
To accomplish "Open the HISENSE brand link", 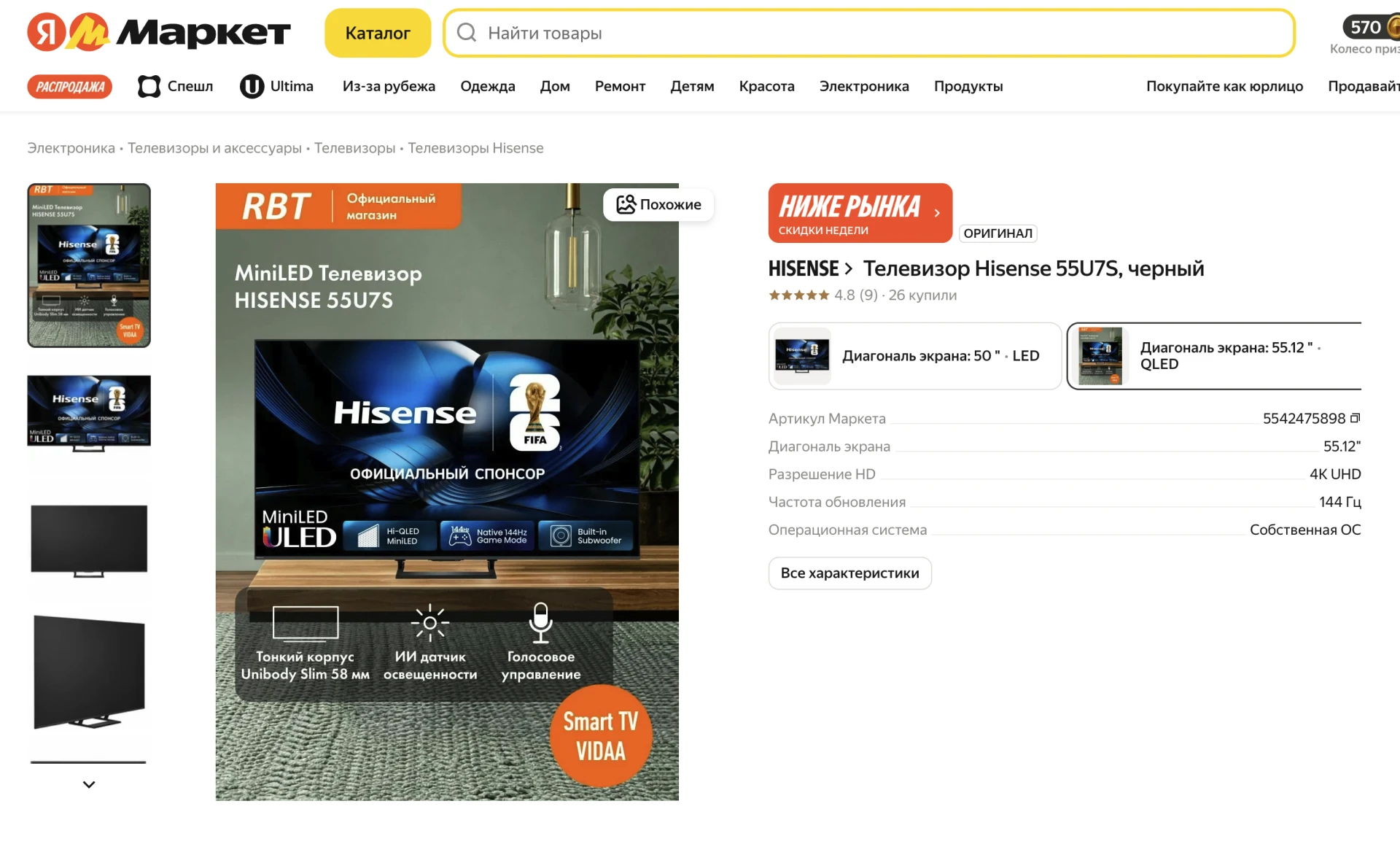I will pyautogui.click(x=810, y=268).
